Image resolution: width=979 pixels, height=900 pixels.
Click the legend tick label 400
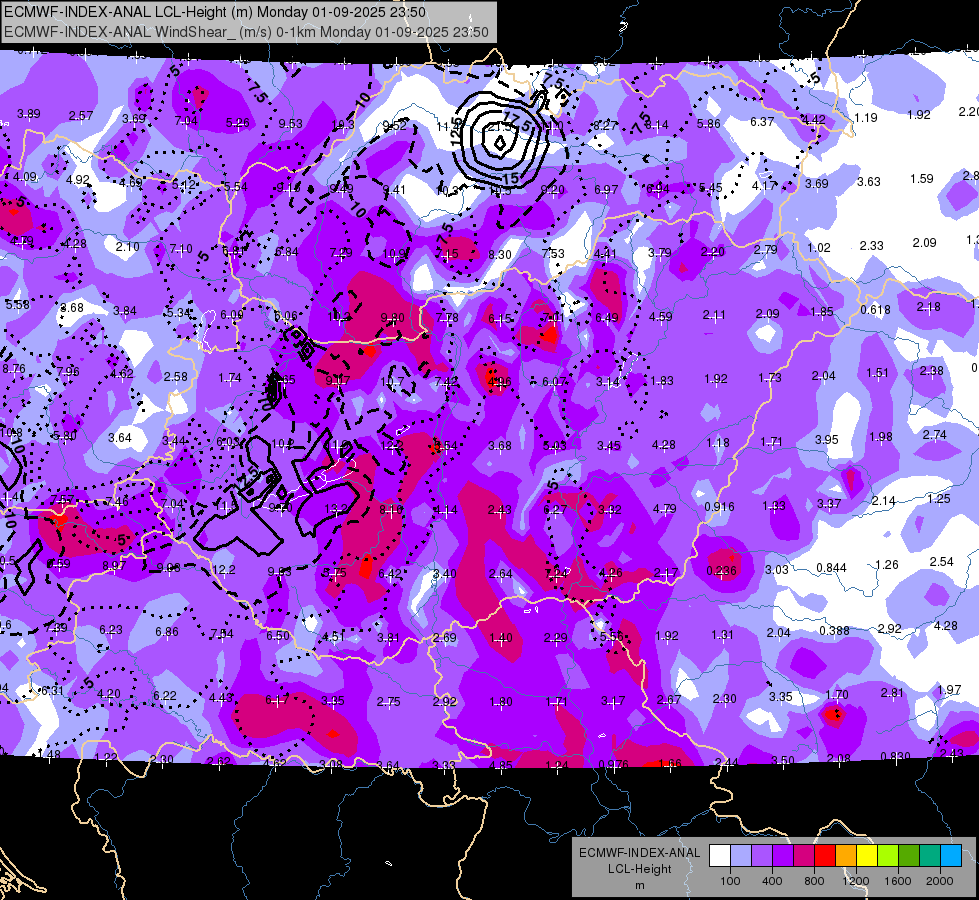[x=772, y=881]
